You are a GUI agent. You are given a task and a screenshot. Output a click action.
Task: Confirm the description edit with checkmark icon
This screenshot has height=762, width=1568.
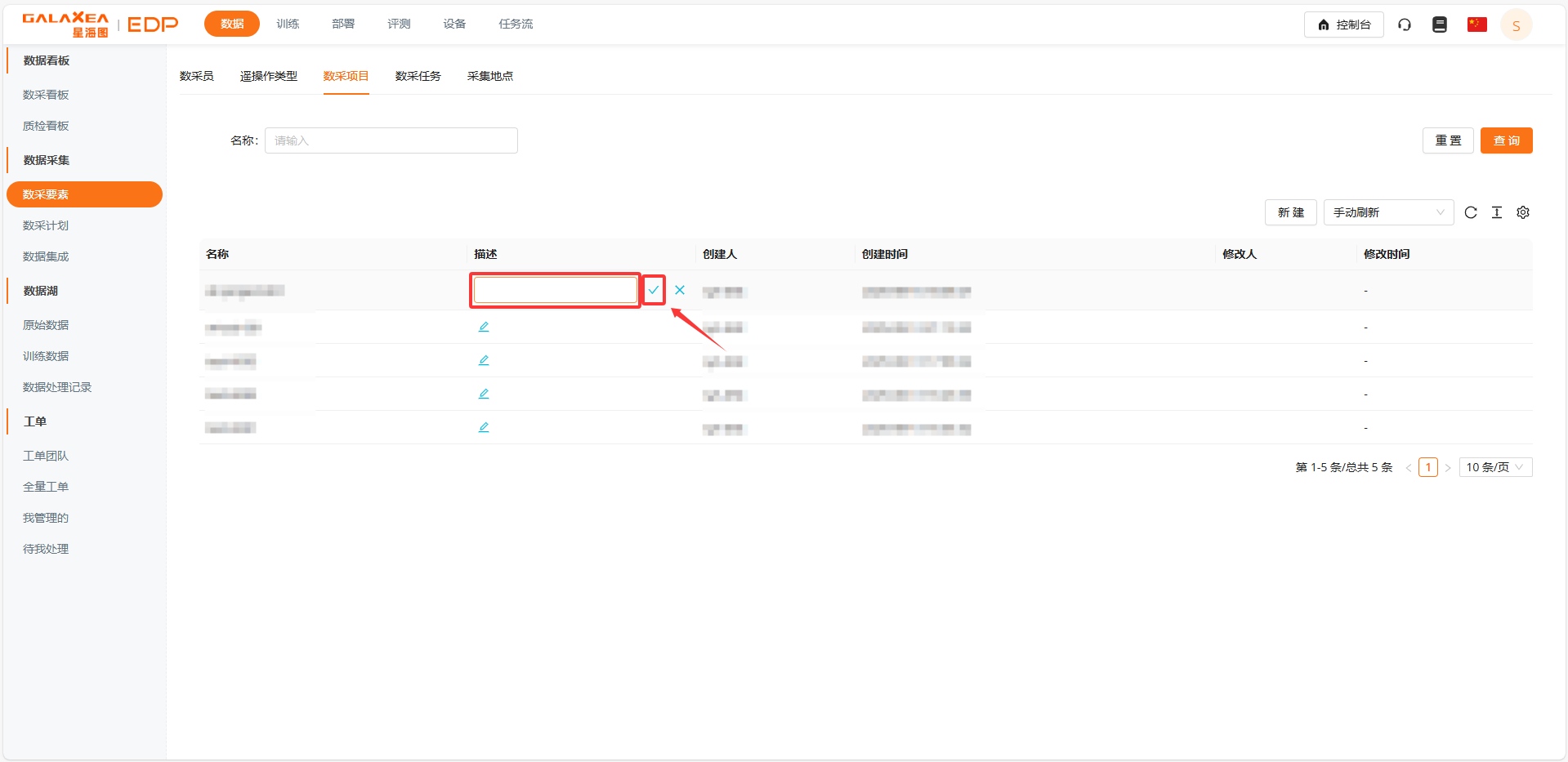point(654,290)
